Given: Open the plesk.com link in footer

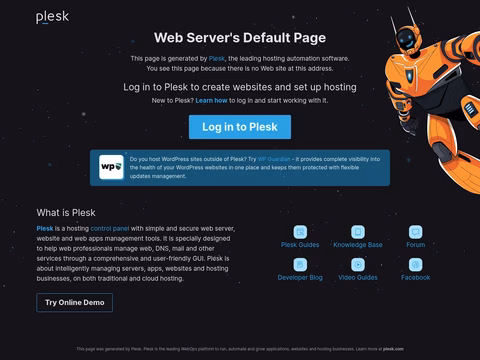Looking at the screenshot, I should pos(393,349).
